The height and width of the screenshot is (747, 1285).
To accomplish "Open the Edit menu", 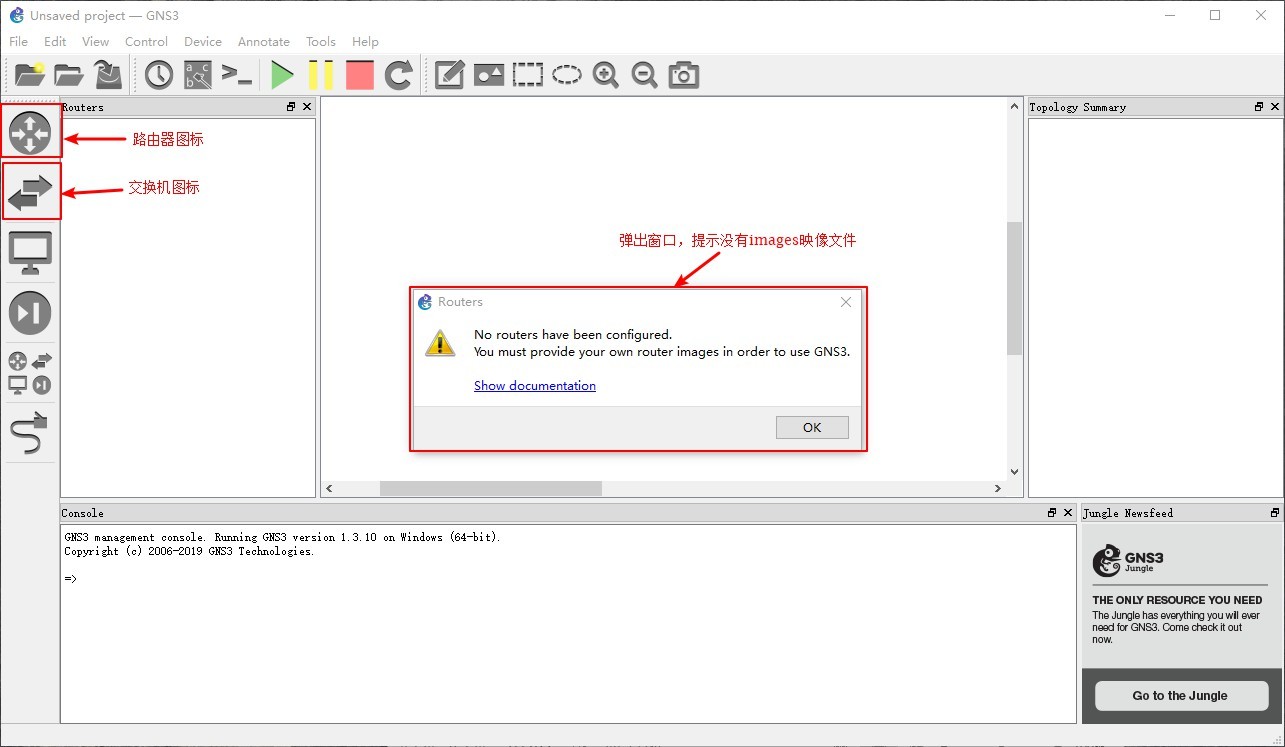I will pos(55,41).
